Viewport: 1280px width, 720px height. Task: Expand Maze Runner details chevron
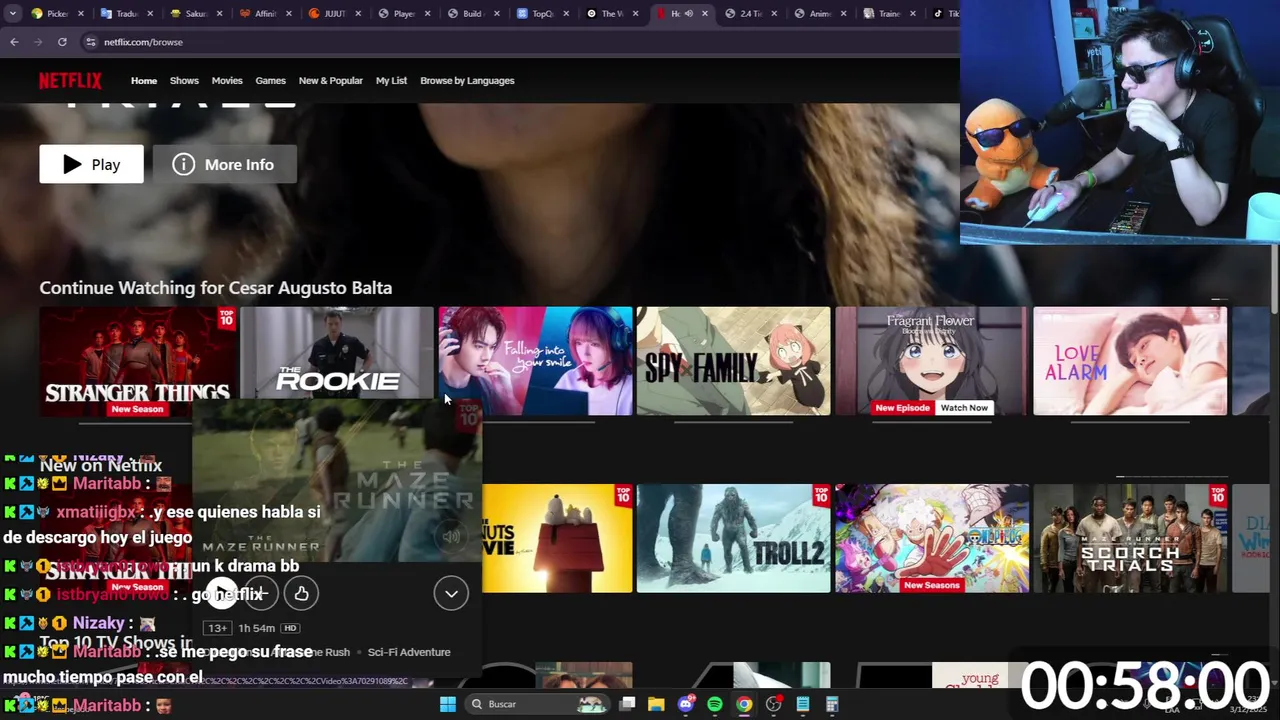[451, 594]
